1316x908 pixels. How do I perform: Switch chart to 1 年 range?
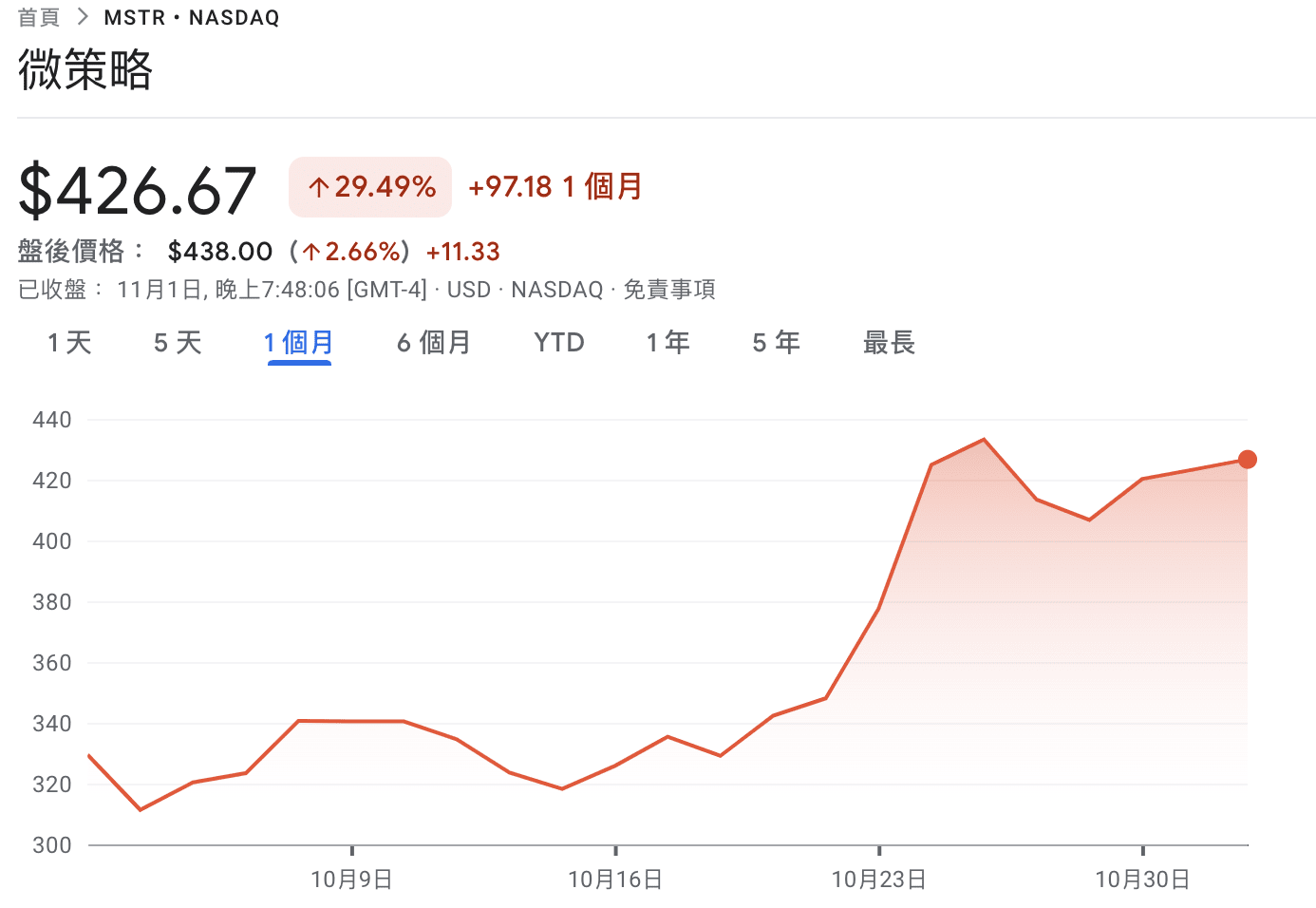[668, 342]
